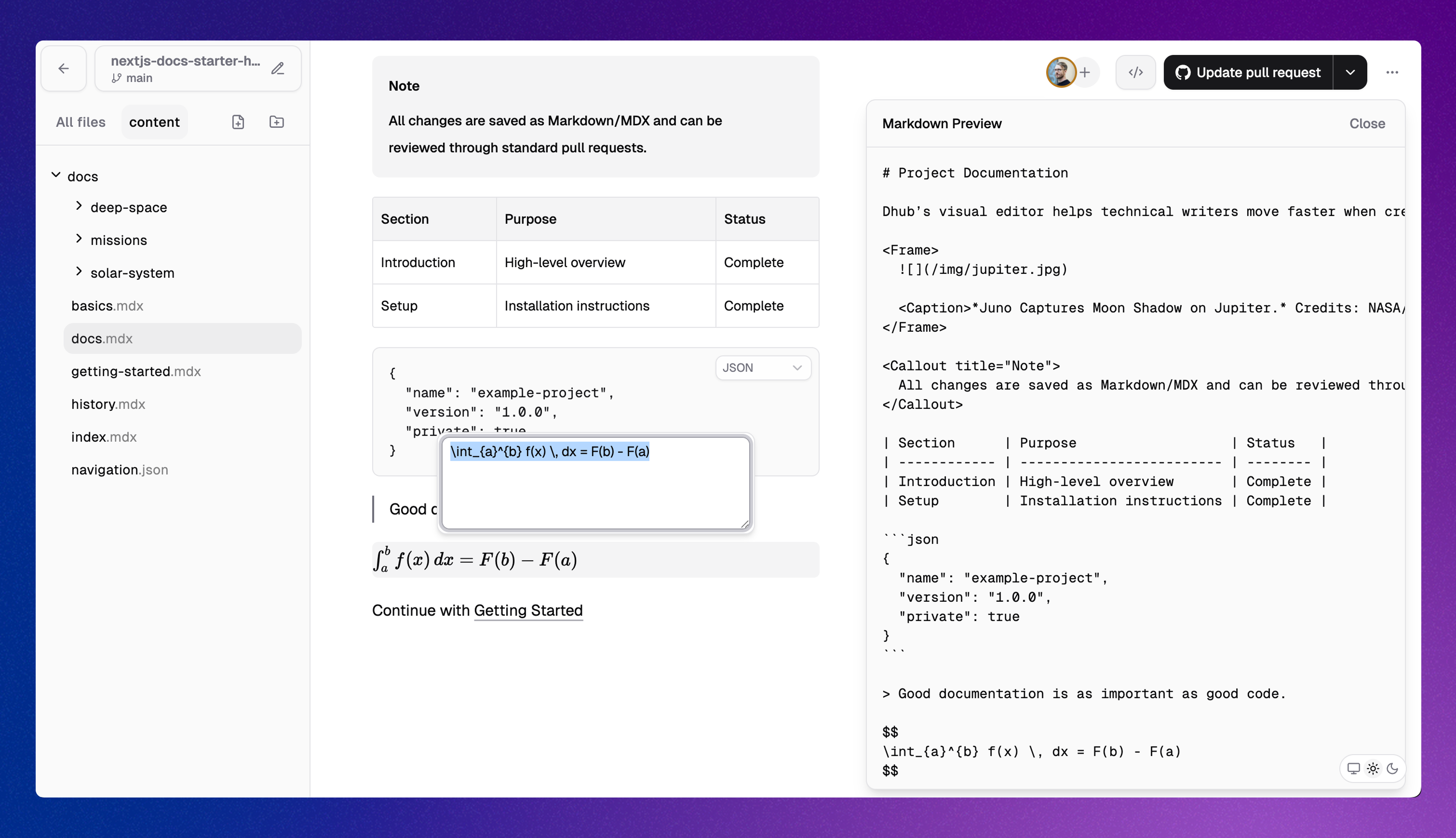Follow the Getting Started link
The image size is (1456, 838).
point(528,610)
